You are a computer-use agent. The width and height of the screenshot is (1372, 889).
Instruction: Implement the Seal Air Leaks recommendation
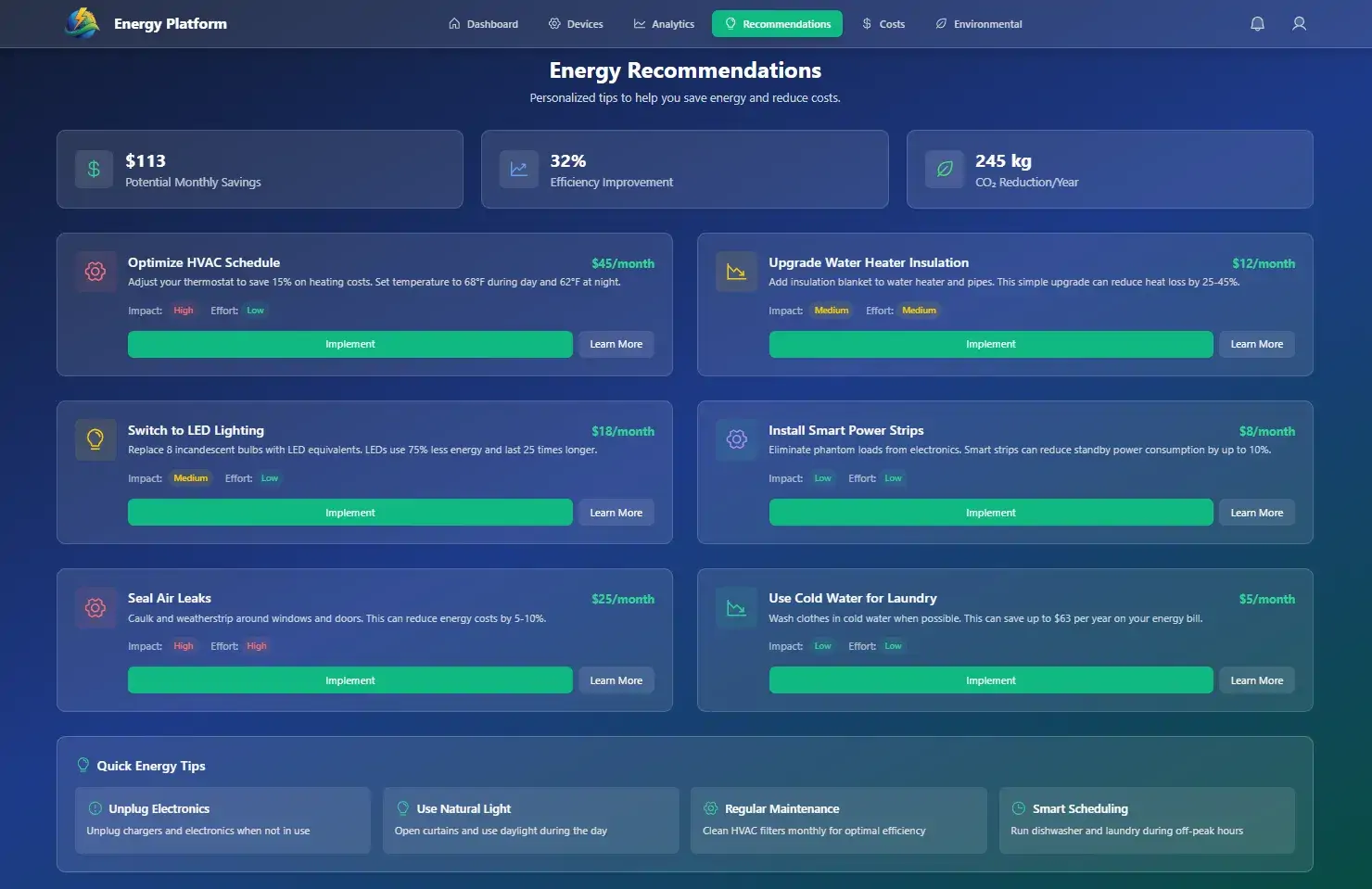pyautogui.click(x=349, y=679)
